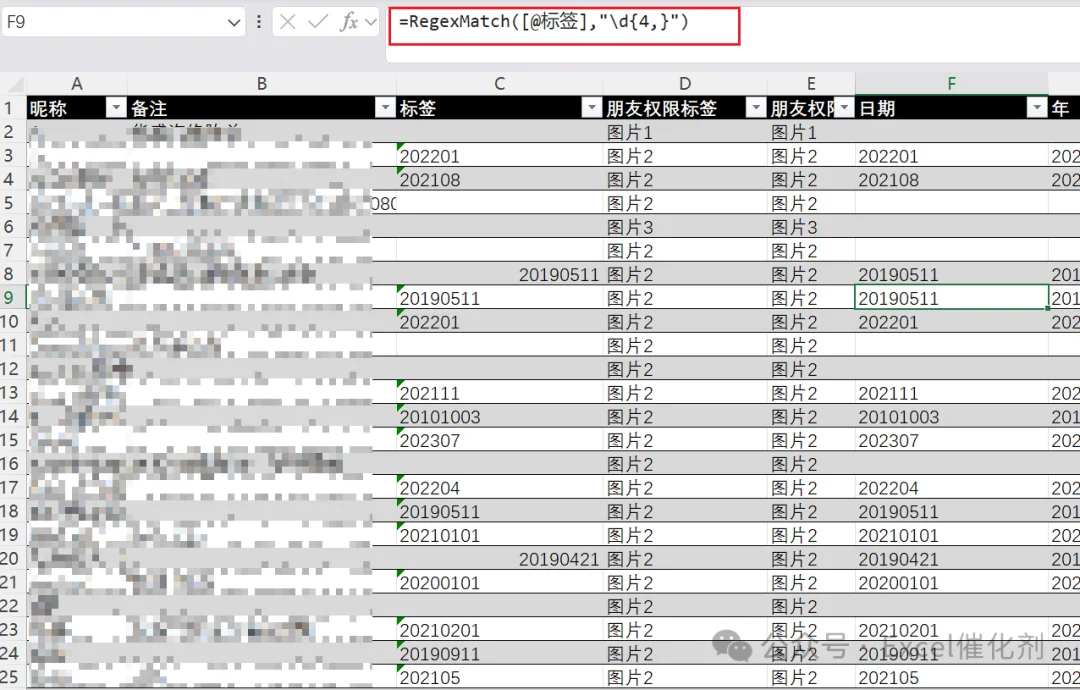Select column F header
This screenshot has height=690, width=1080.
click(x=951, y=84)
